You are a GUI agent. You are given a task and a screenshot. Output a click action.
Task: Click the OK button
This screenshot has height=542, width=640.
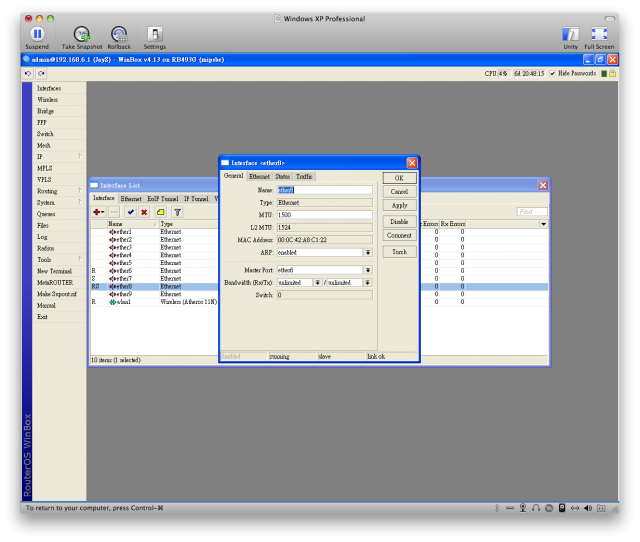pyautogui.click(x=399, y=178)
